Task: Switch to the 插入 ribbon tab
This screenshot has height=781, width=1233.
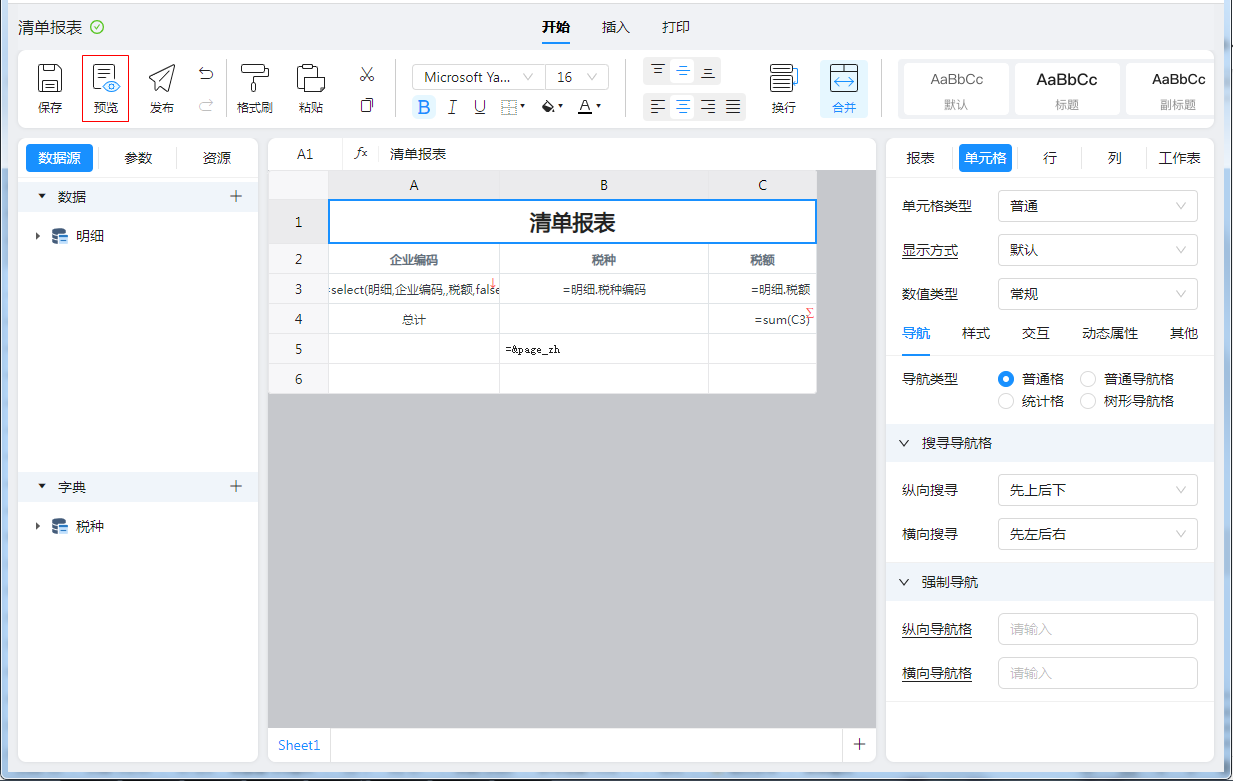Action: point(616,27)
